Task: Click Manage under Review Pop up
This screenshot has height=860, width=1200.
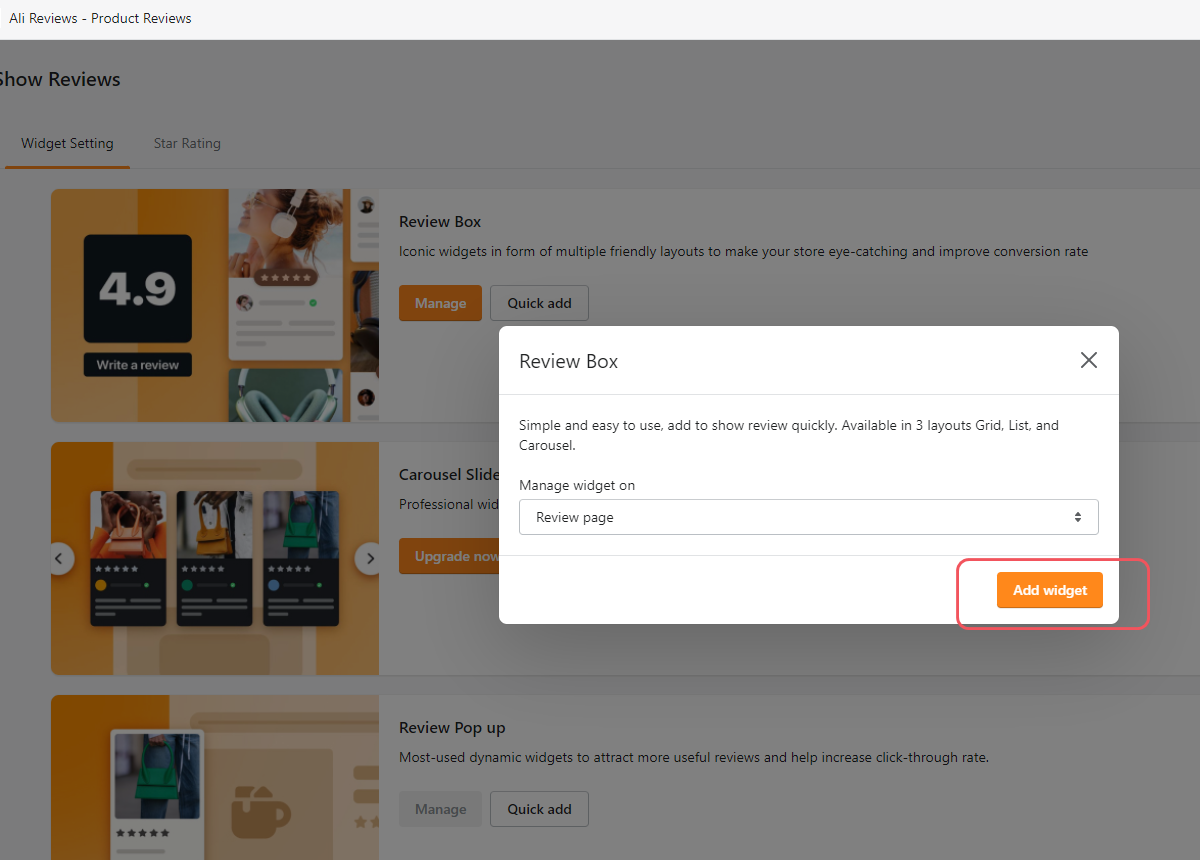Action: tap(440, 809)
